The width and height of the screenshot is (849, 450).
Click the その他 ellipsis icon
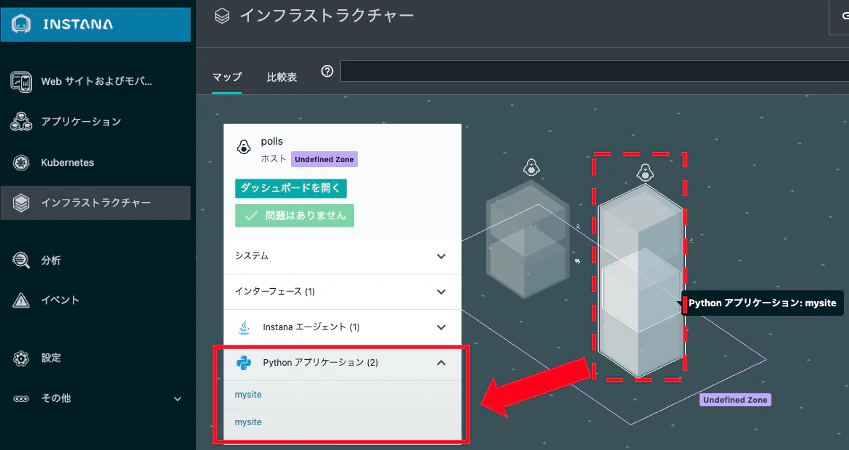point(21,399)
